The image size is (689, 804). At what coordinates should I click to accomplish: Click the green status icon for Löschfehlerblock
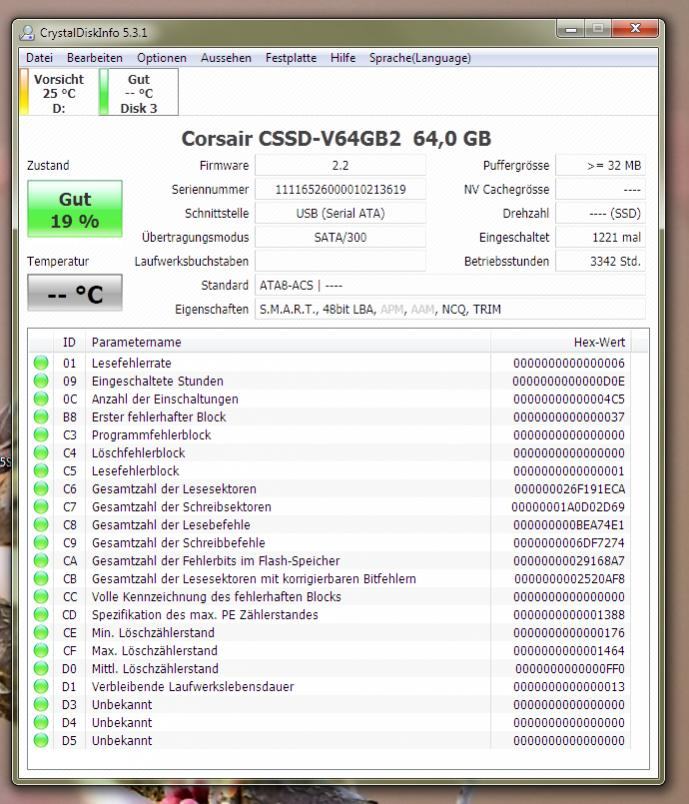41,453
